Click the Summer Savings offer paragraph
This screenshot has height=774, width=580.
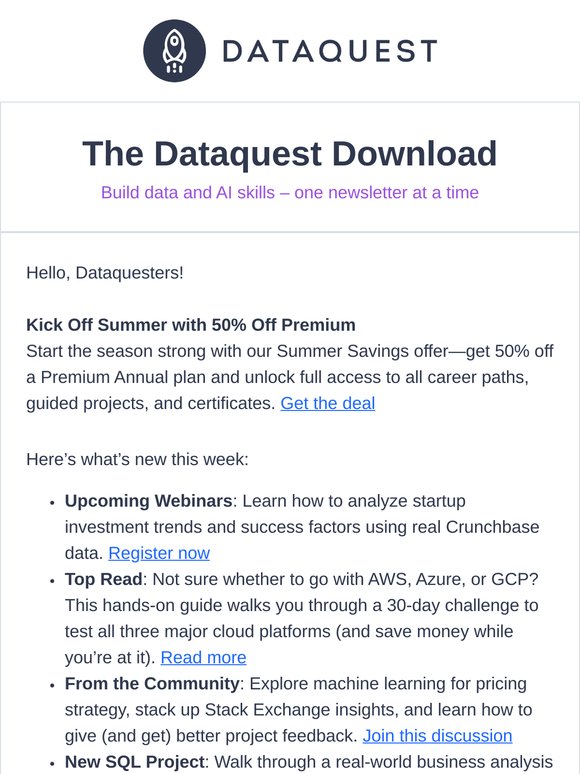pyautogui.click(x=290, y=377)
